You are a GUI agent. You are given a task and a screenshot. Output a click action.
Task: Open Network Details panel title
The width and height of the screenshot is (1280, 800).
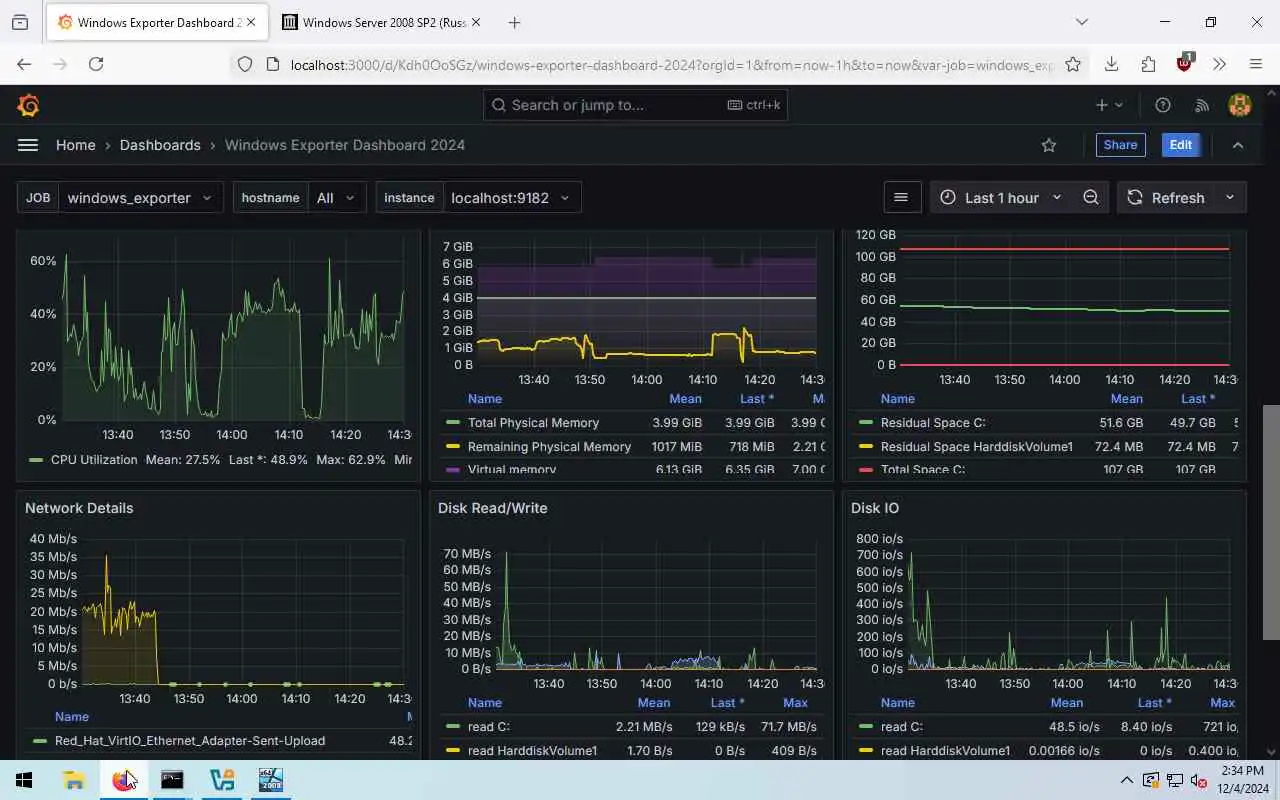pos(79,508)
